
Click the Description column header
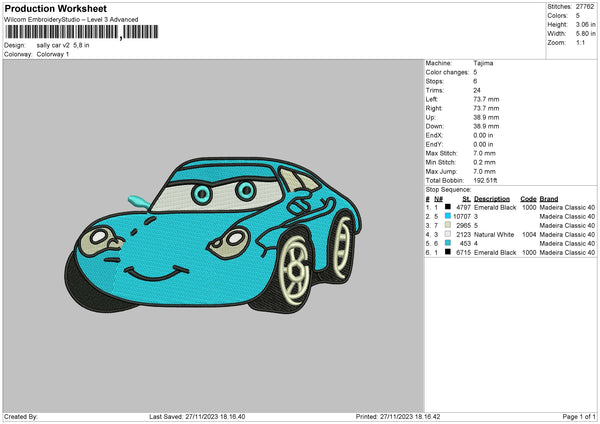coord(494,198)
